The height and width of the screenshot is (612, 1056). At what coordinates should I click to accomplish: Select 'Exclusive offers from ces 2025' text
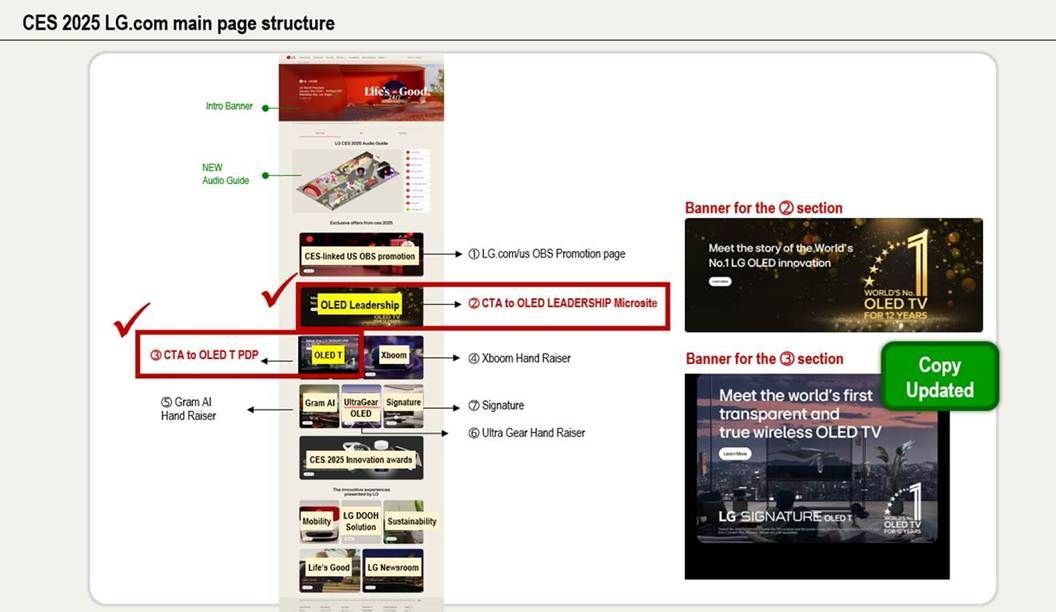tap(361, 223)
